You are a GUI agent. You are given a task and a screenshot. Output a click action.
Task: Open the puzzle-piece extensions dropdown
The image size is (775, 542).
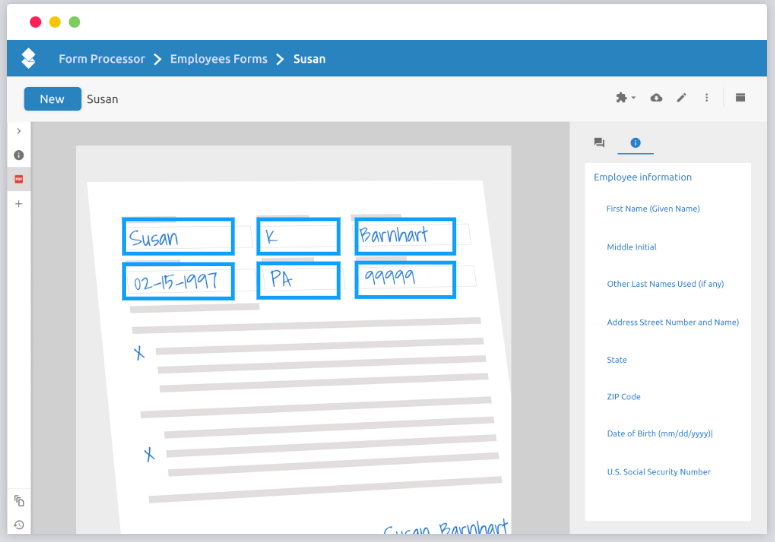[625, 98]
